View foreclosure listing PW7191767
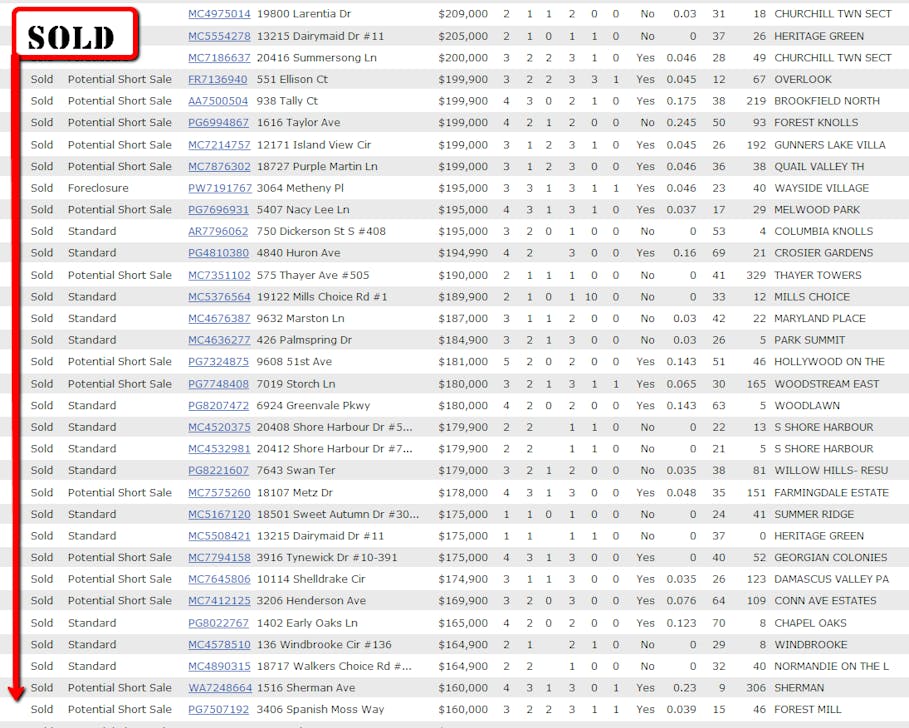 tap(218, 188)
